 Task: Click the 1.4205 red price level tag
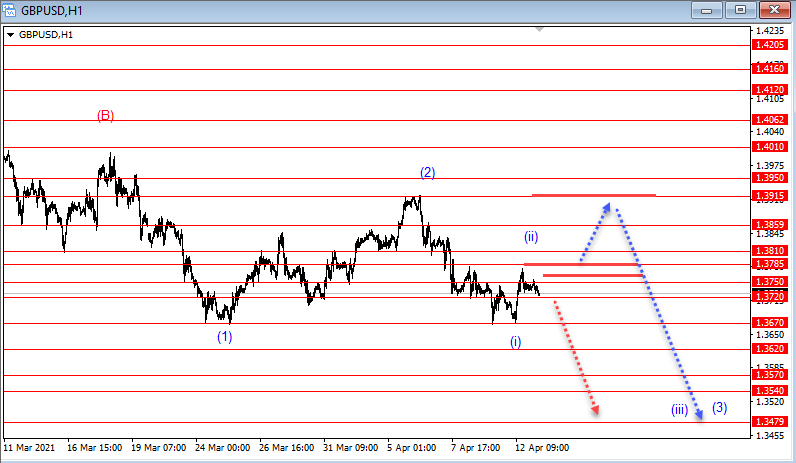coord(770,45)
